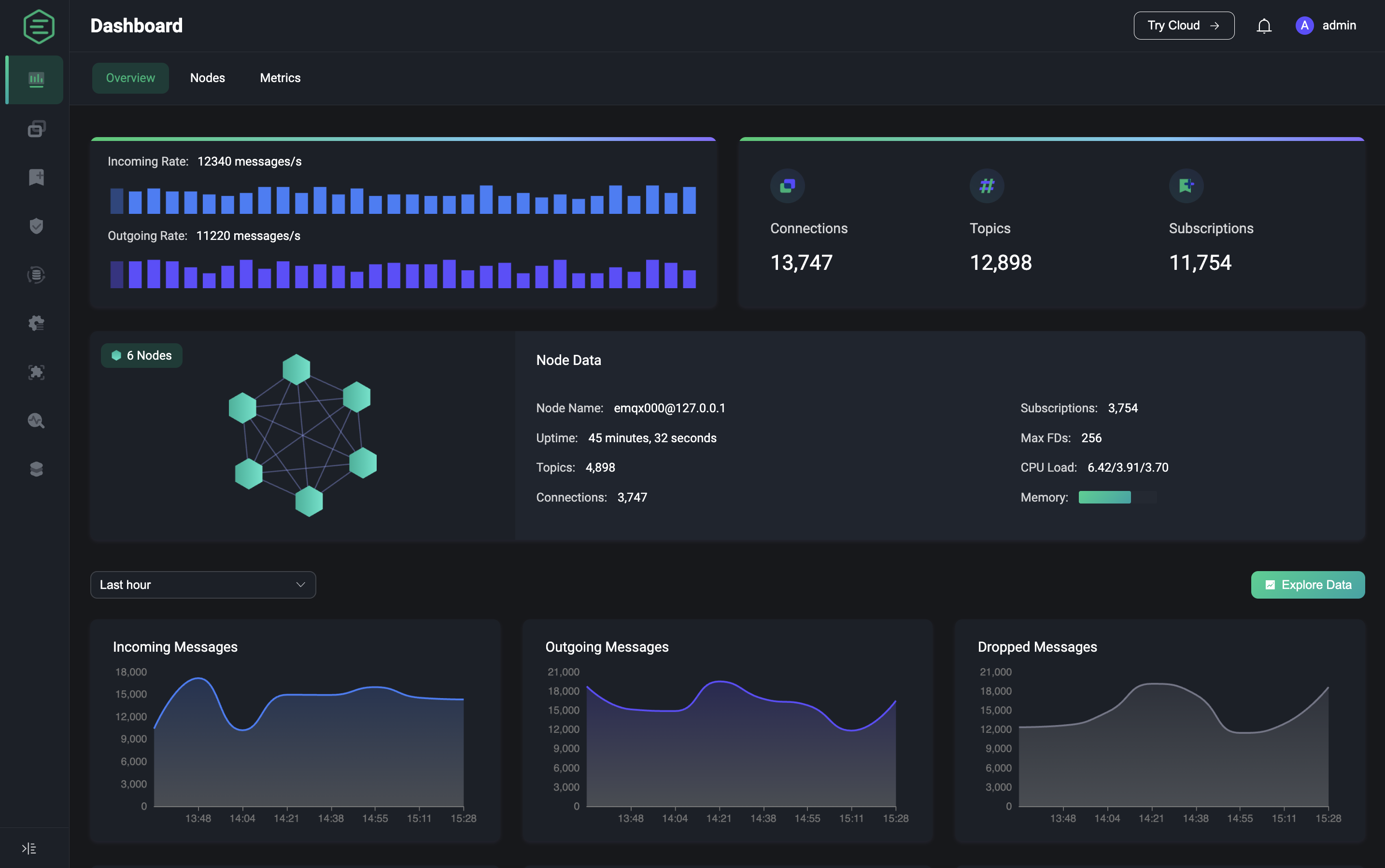Click the EMQX logo icon
Screen dimensions: 1385x868
pos(39,27)
